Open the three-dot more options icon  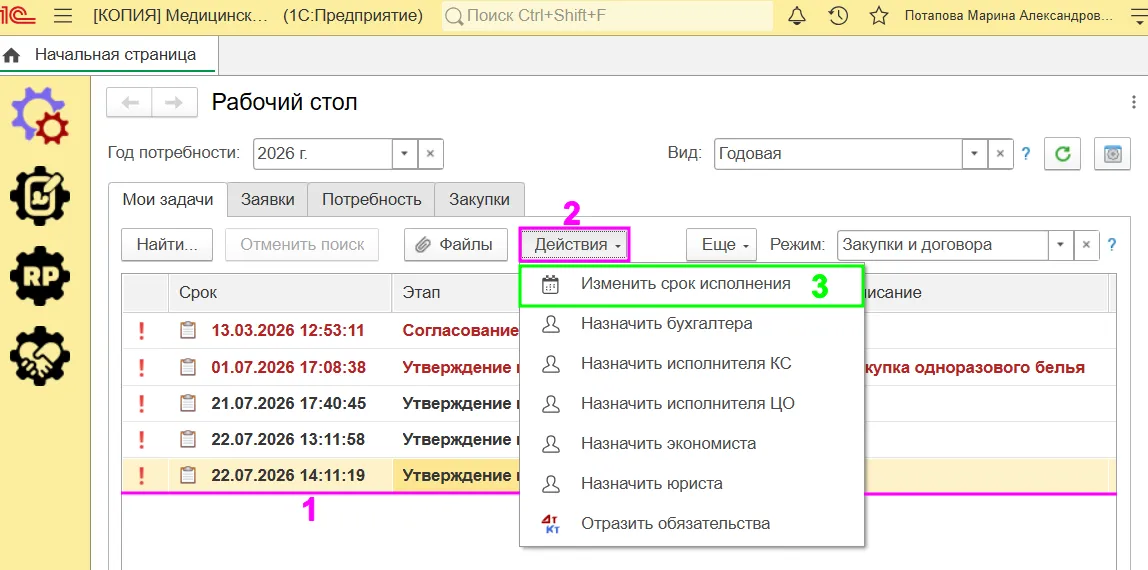[1134, 102]
